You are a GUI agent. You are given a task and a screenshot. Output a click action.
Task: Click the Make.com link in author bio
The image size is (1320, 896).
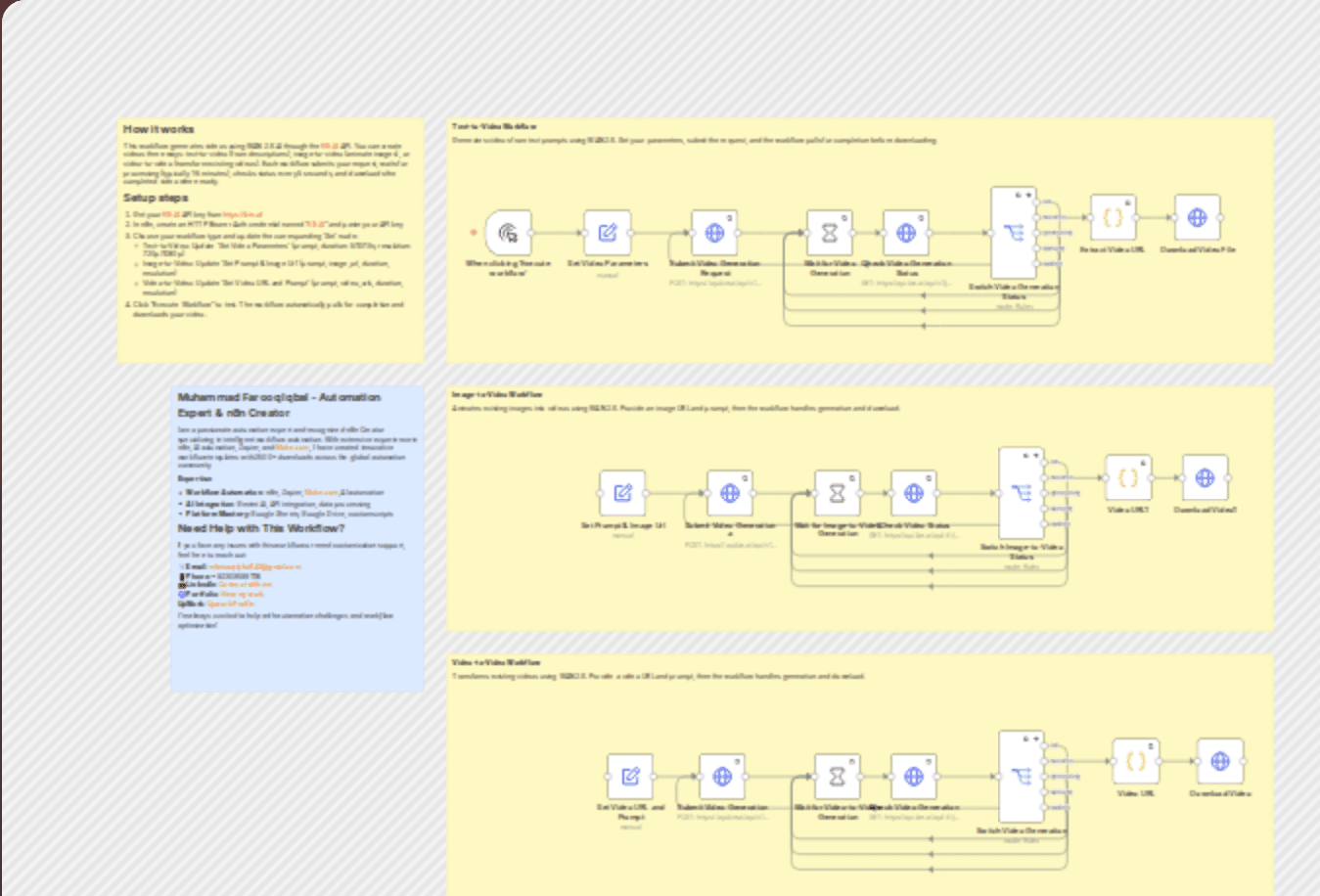click(x=292, y=447)
